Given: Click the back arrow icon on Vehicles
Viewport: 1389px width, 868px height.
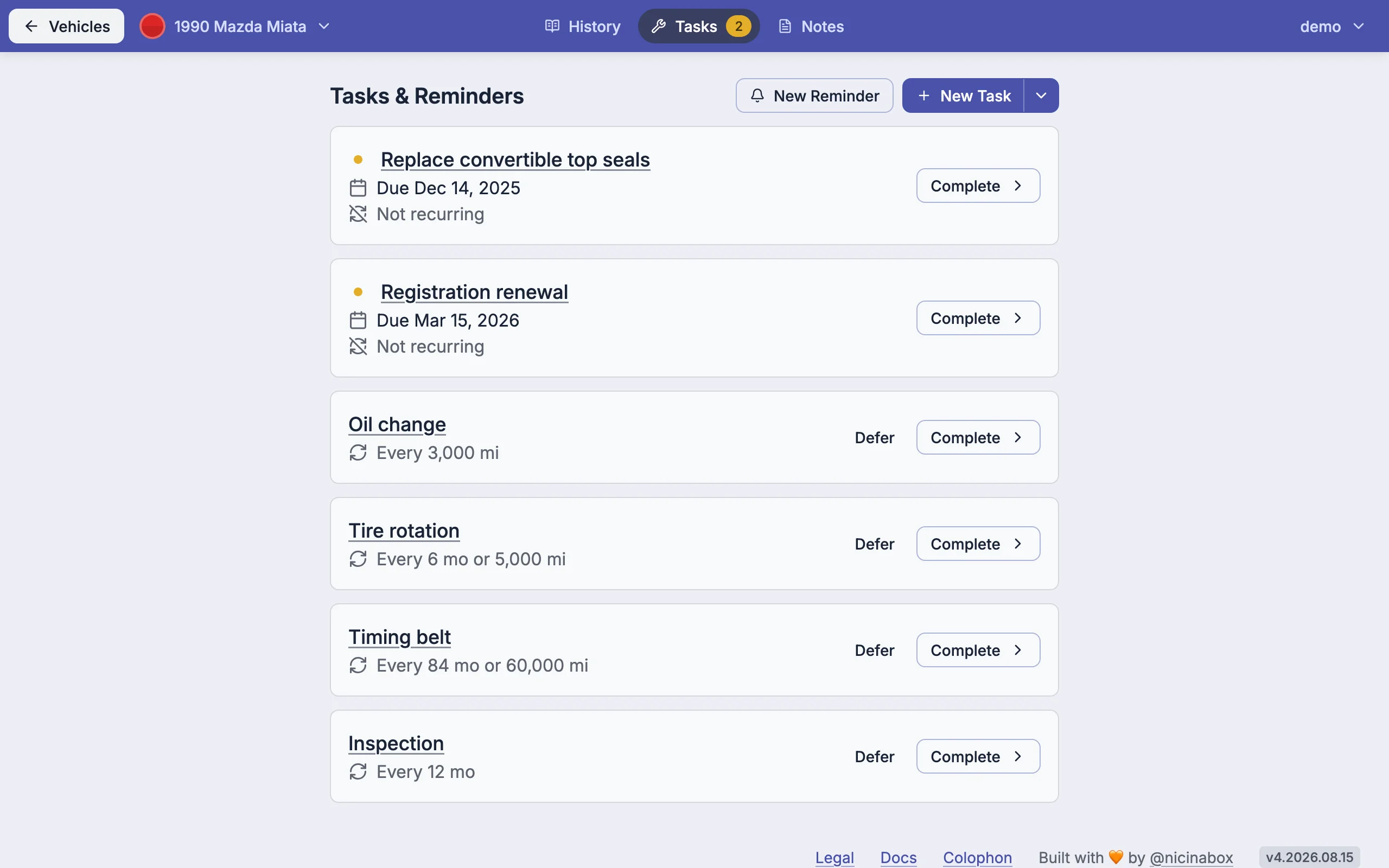Looking at the screenshot, I should pyautogui.click(x=31, y=26).
